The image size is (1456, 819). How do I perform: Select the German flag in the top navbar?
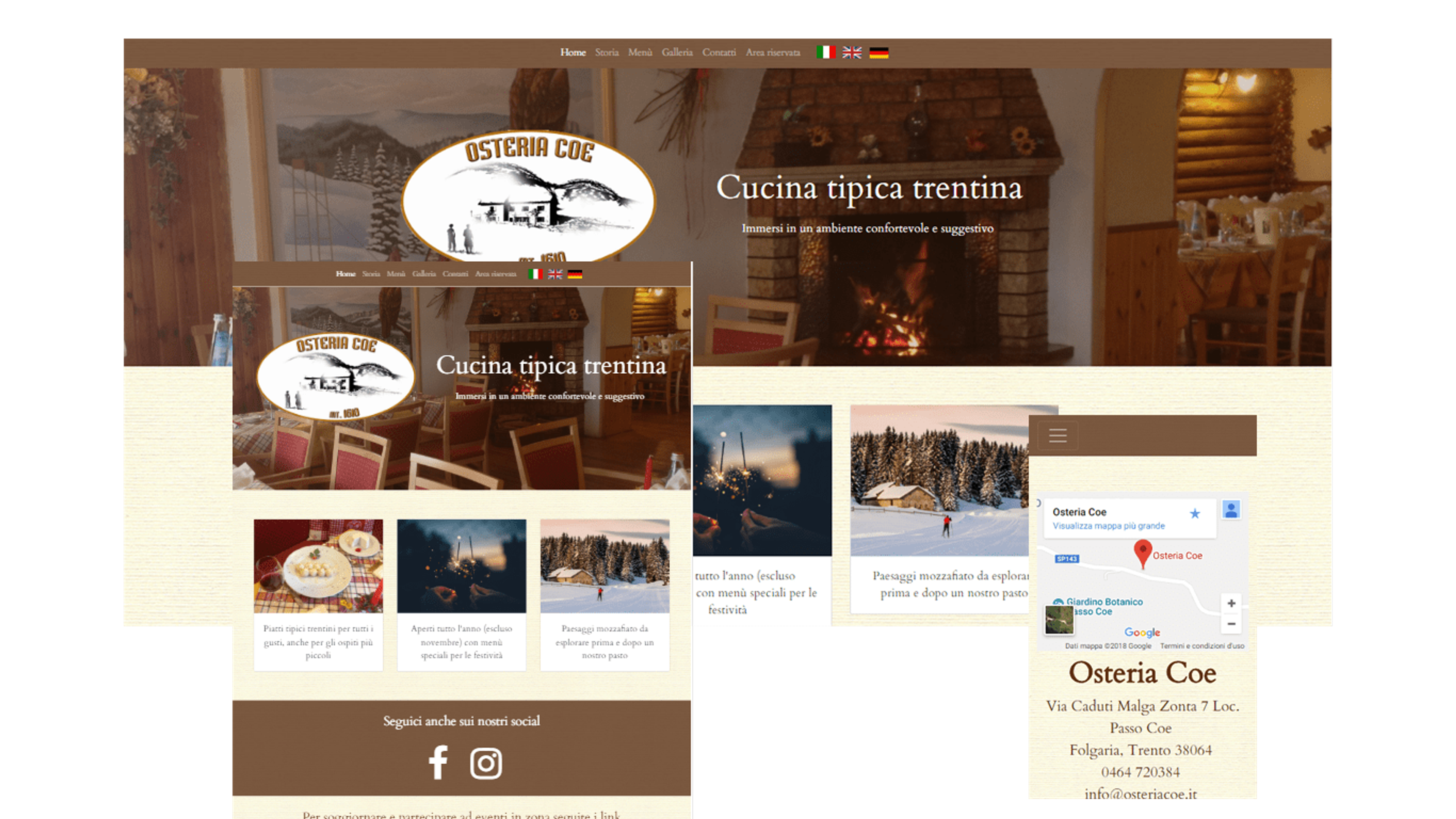click(879, 53)
